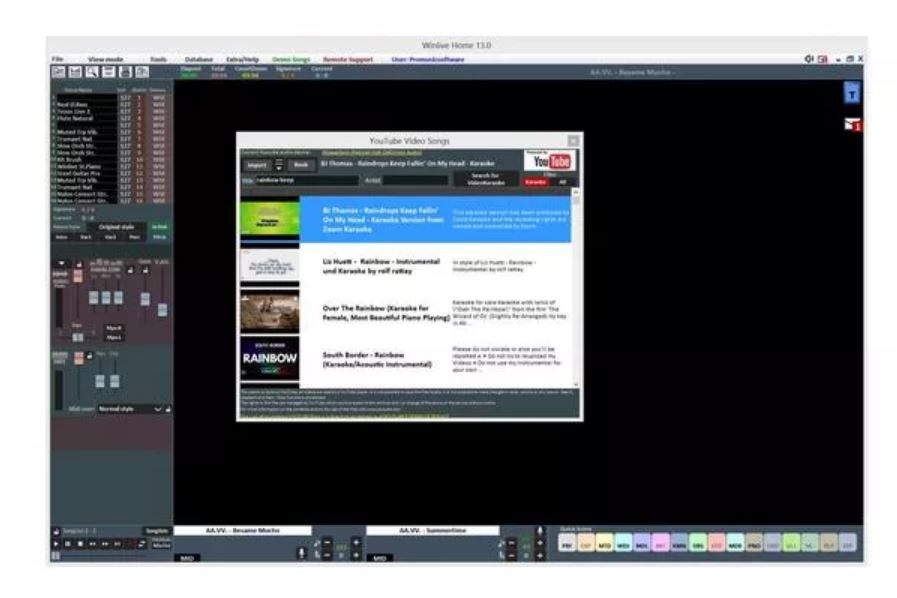Click the Book button in the YouTube dialog
The height and width of the screenshot is (598, 897).
(301, 165)
